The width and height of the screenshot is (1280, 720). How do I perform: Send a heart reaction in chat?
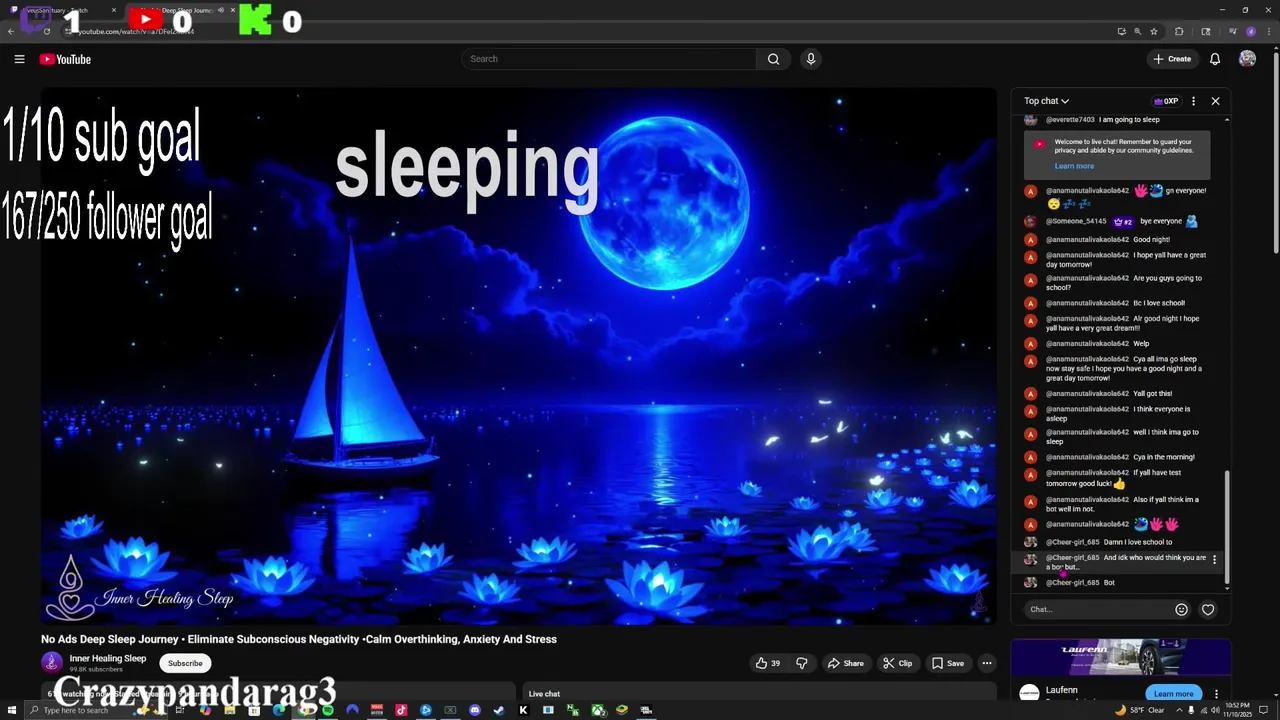[x=1208, y=609]
